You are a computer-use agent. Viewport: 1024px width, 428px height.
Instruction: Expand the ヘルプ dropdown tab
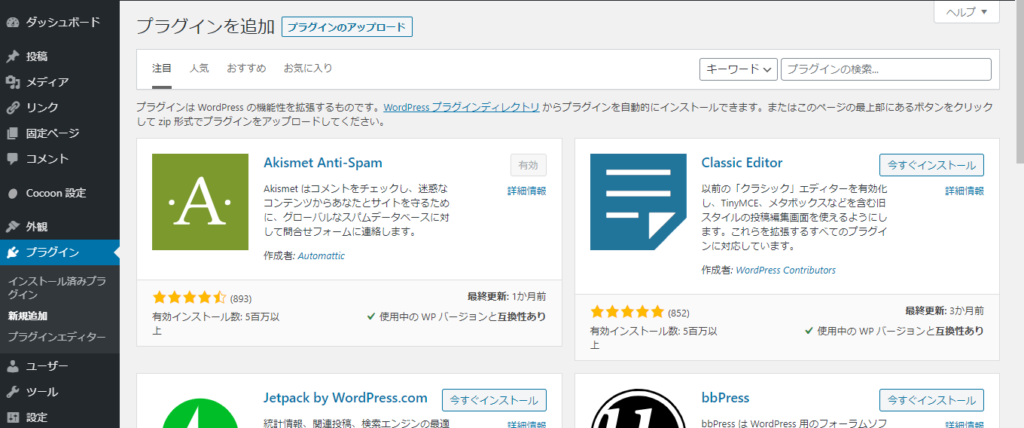pos(967,12)
